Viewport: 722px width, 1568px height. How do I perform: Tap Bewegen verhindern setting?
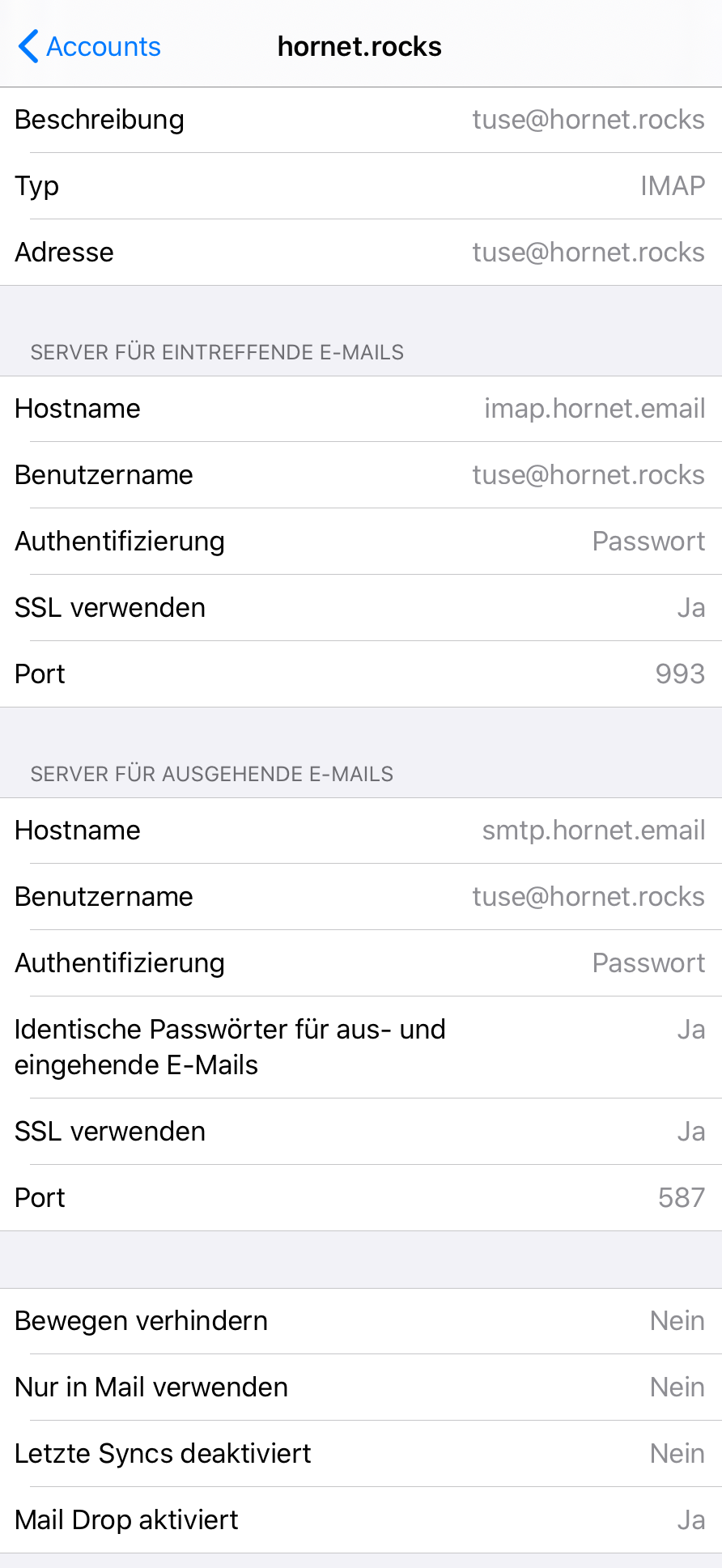point(361,1321)
